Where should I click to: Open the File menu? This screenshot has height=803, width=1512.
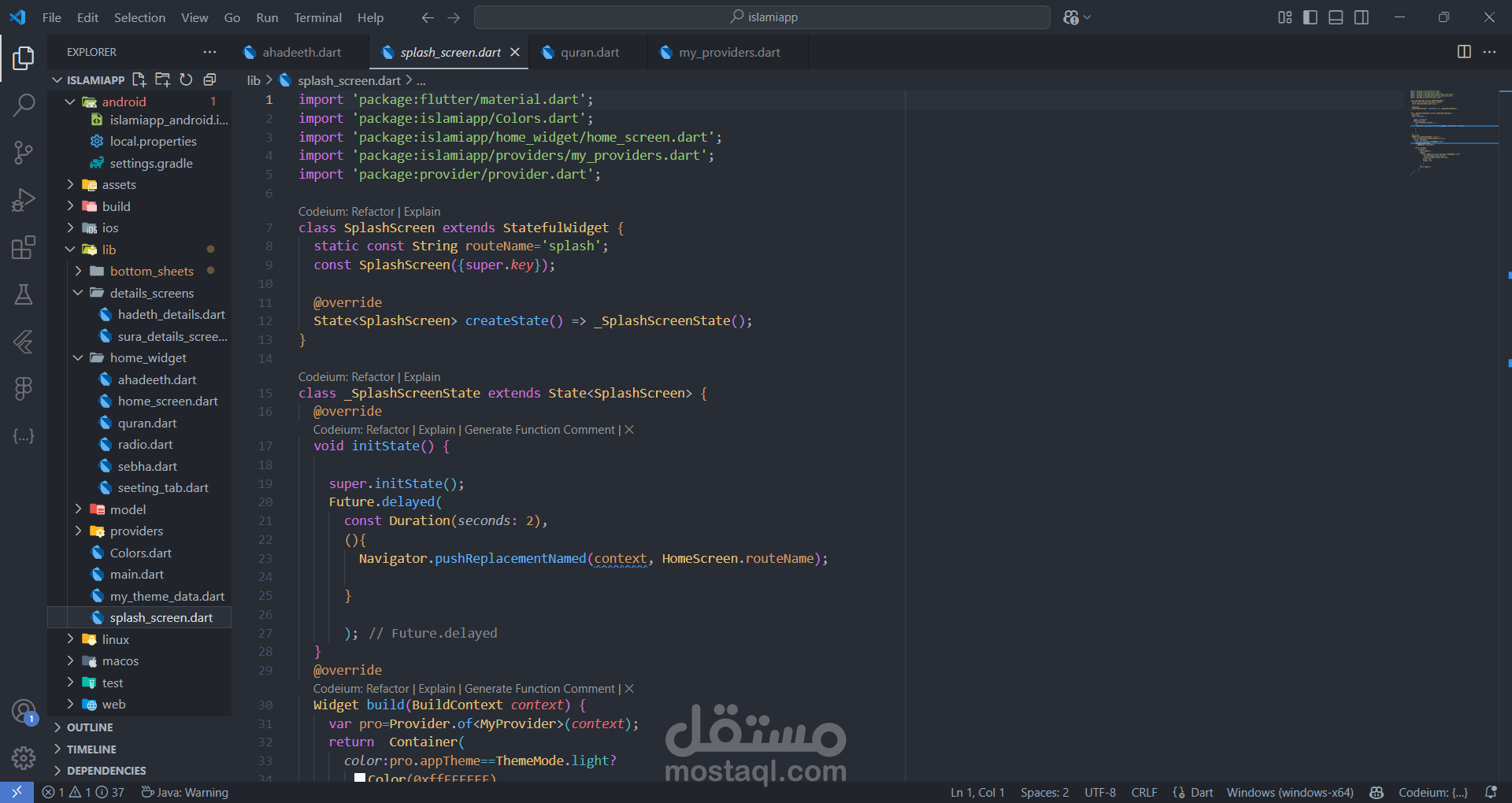[x=52, y=17]
